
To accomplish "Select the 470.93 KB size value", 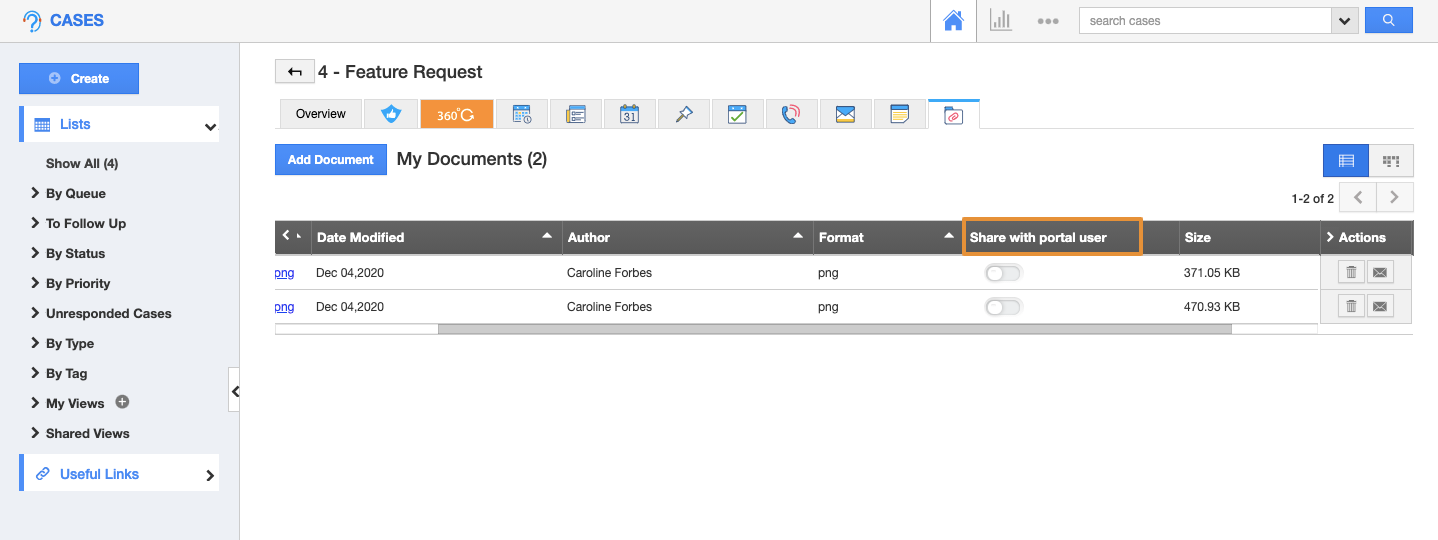I will click(x=1212, y=307).
